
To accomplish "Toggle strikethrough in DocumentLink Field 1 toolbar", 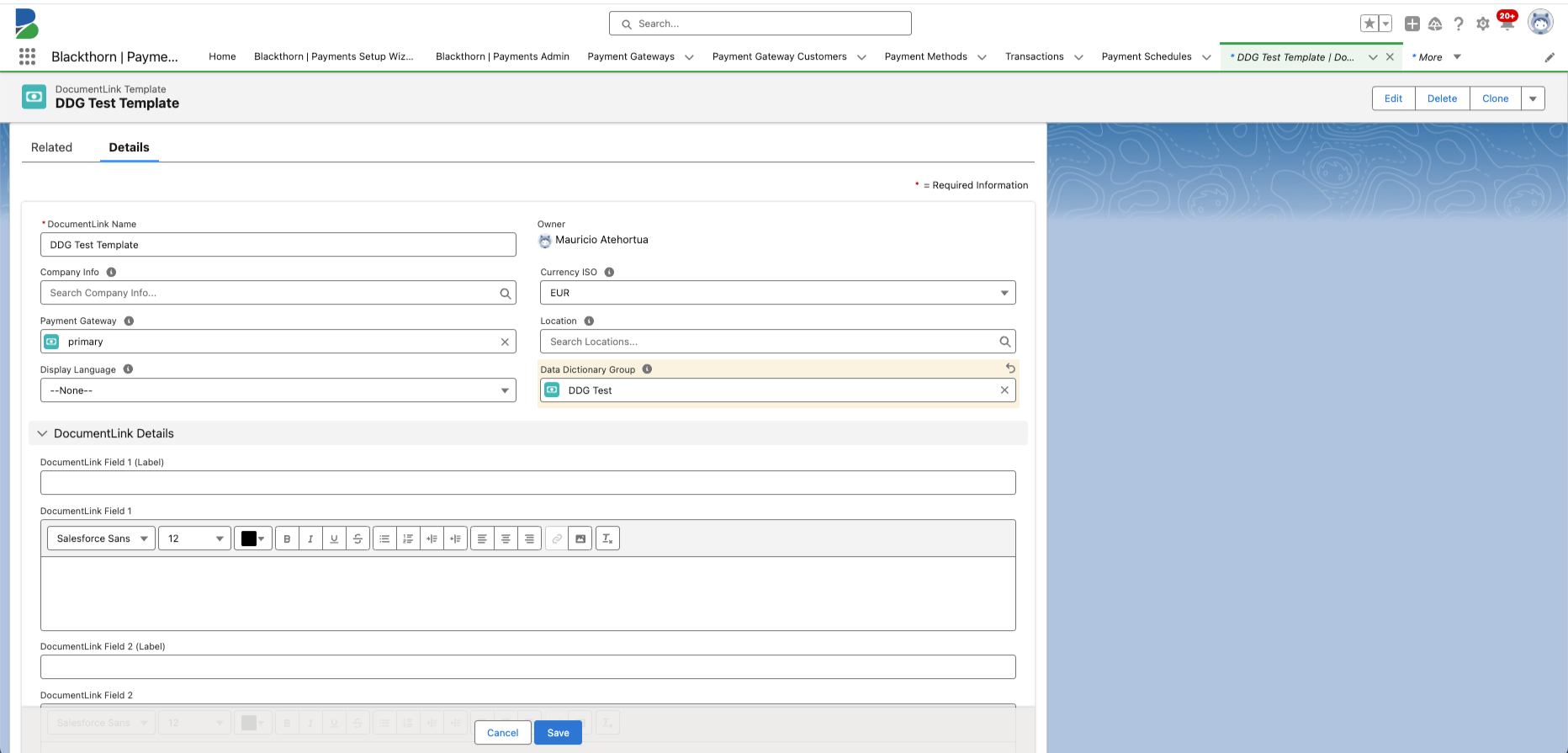I will pyautogui.click(x=358, y=538).
